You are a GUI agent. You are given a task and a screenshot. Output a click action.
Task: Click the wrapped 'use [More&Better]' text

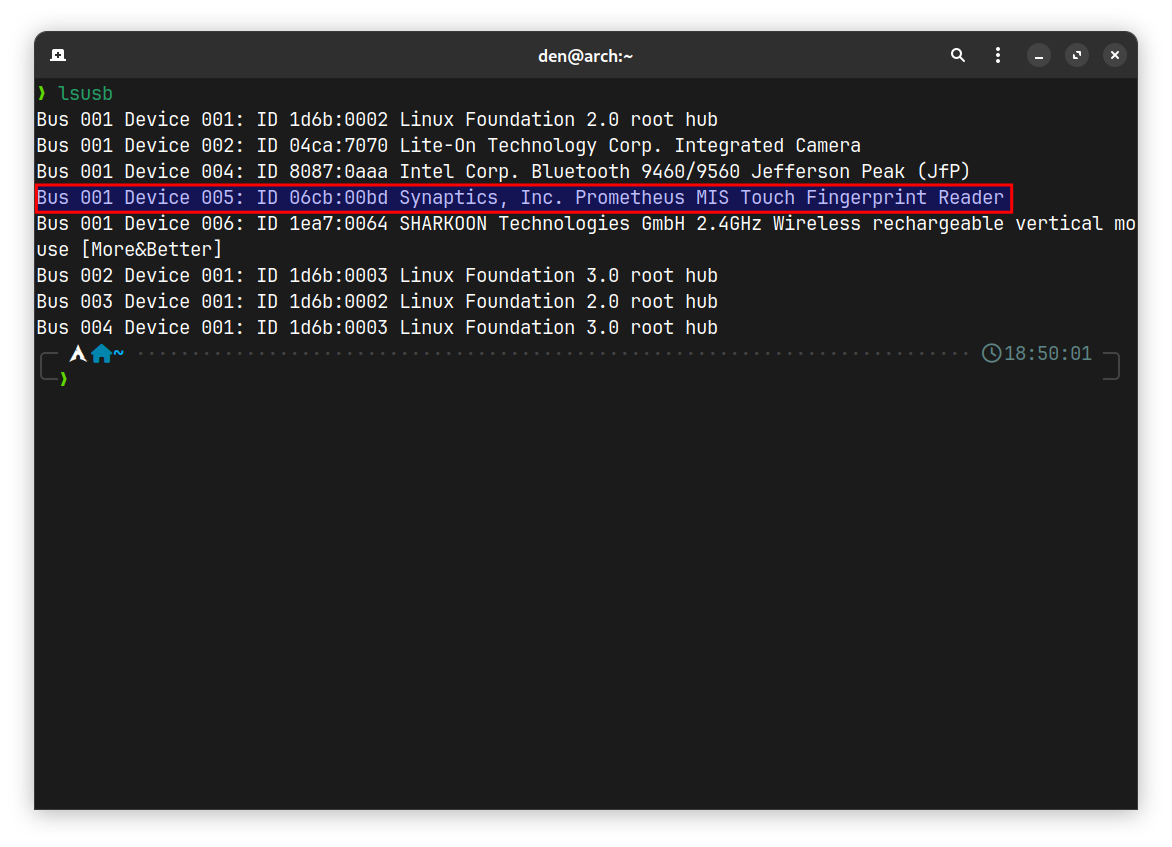pos(129,250)
